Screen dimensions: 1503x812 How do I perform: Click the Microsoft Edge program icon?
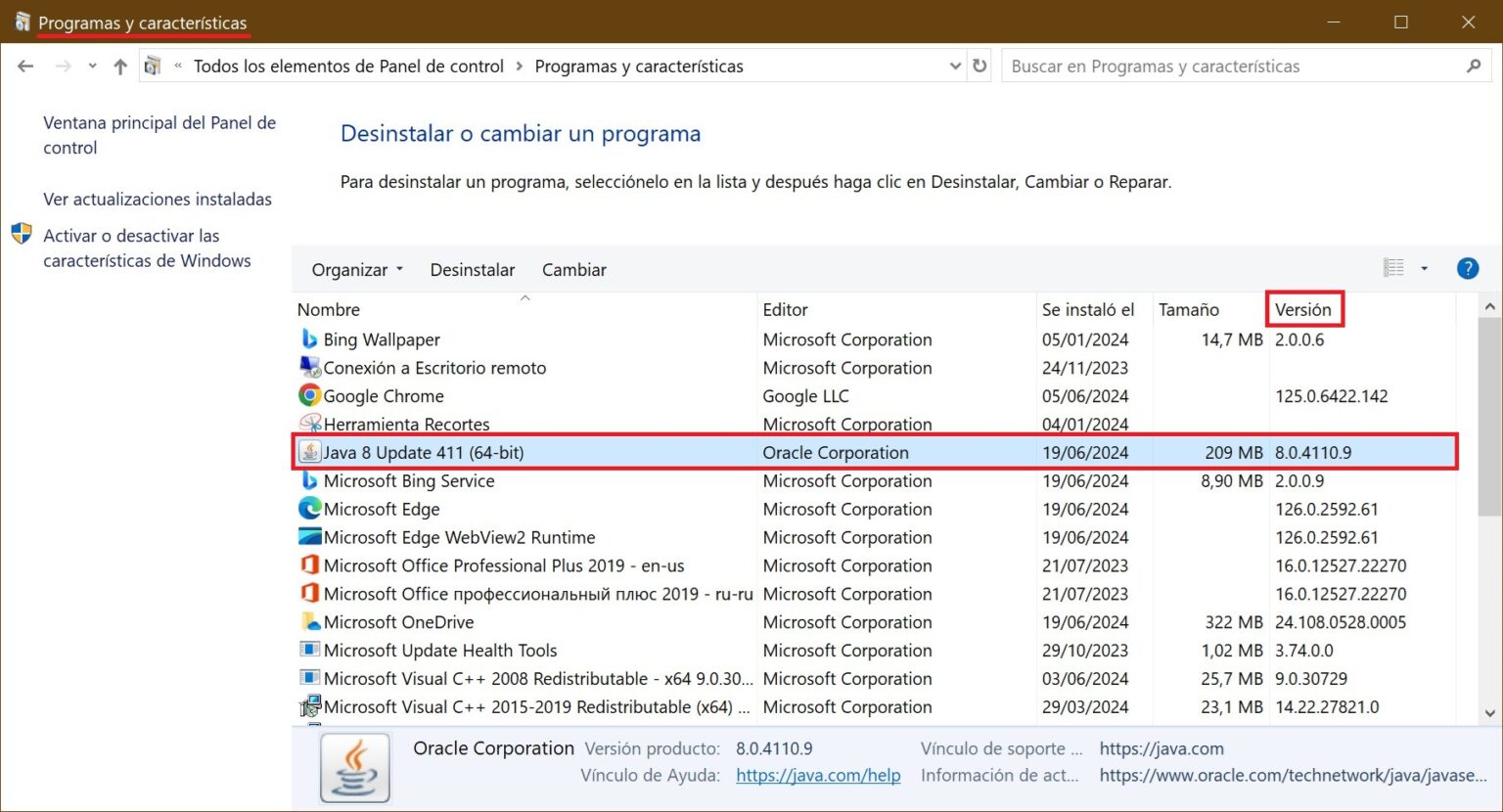(309, 509)
